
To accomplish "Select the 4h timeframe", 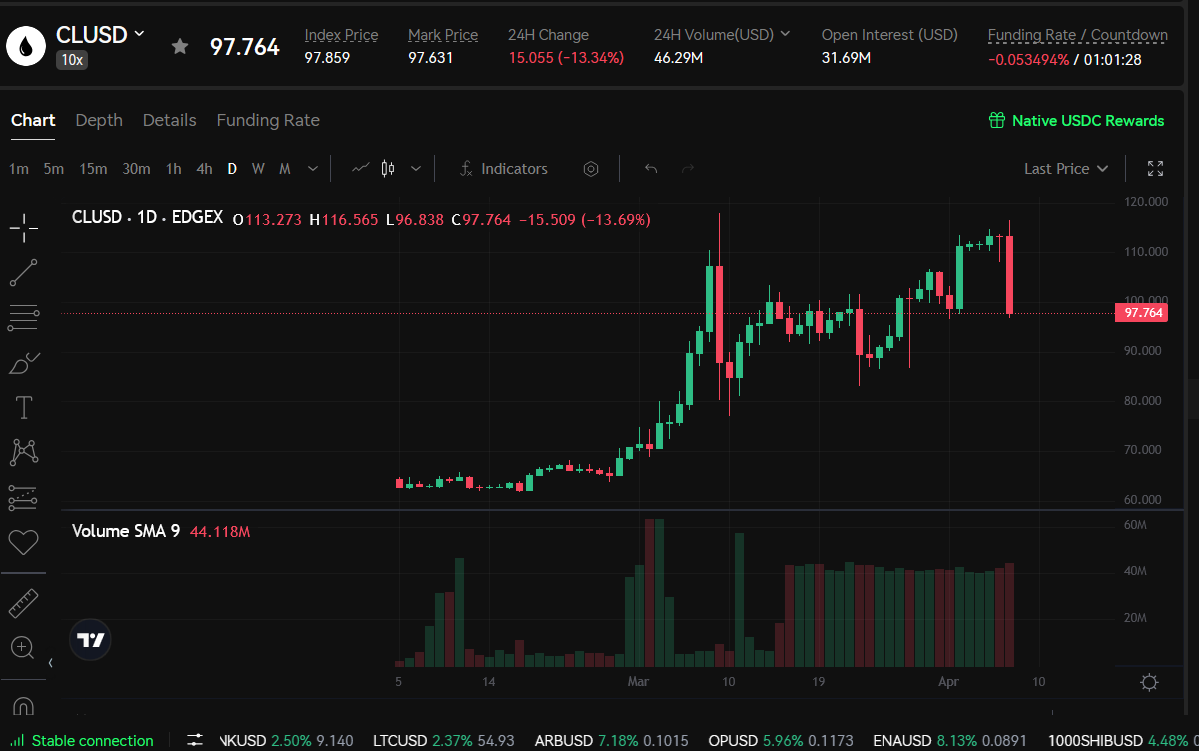I will point(204,169).
